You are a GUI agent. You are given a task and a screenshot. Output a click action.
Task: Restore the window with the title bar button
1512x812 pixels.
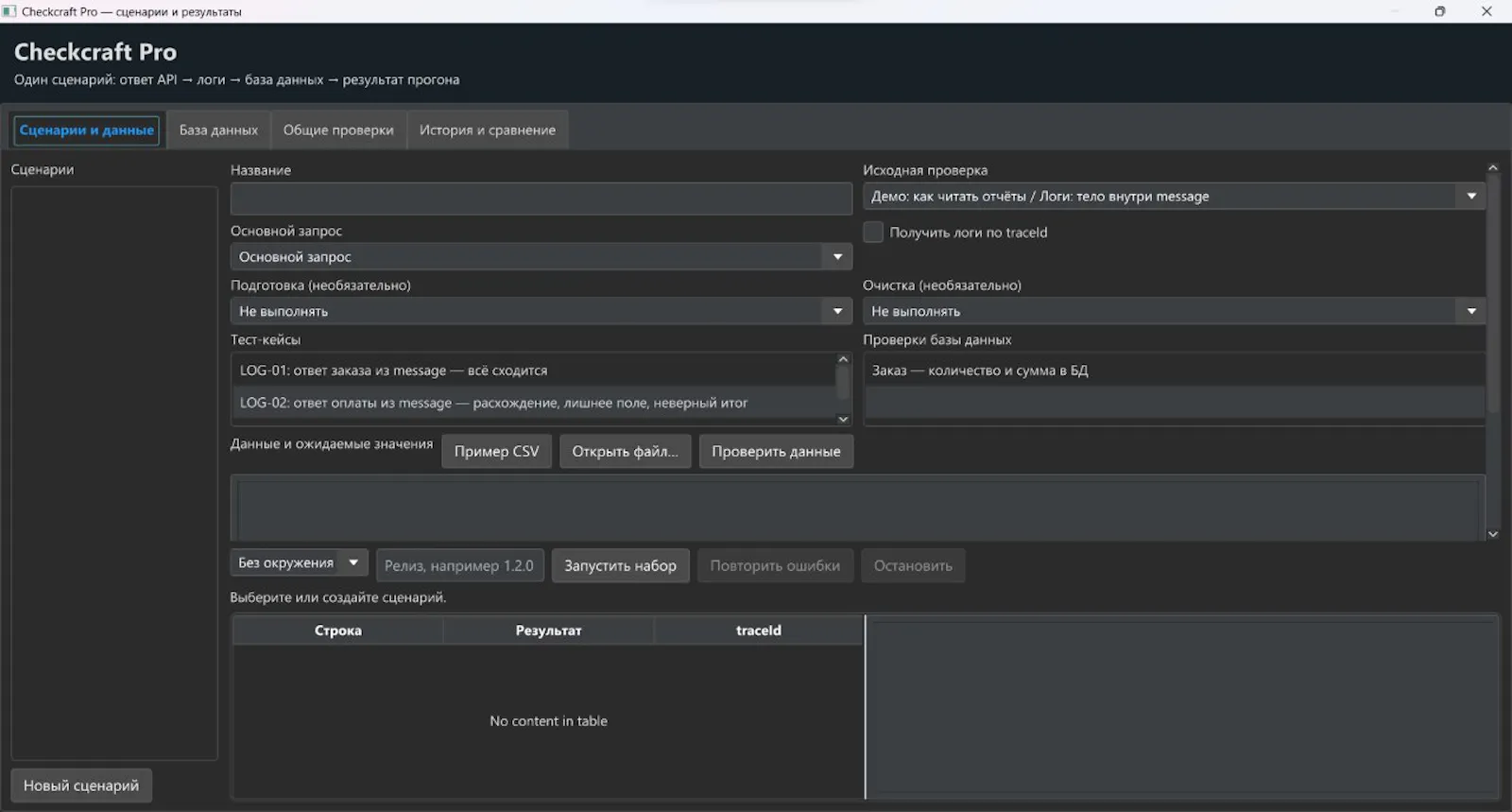pos(1439,11)
